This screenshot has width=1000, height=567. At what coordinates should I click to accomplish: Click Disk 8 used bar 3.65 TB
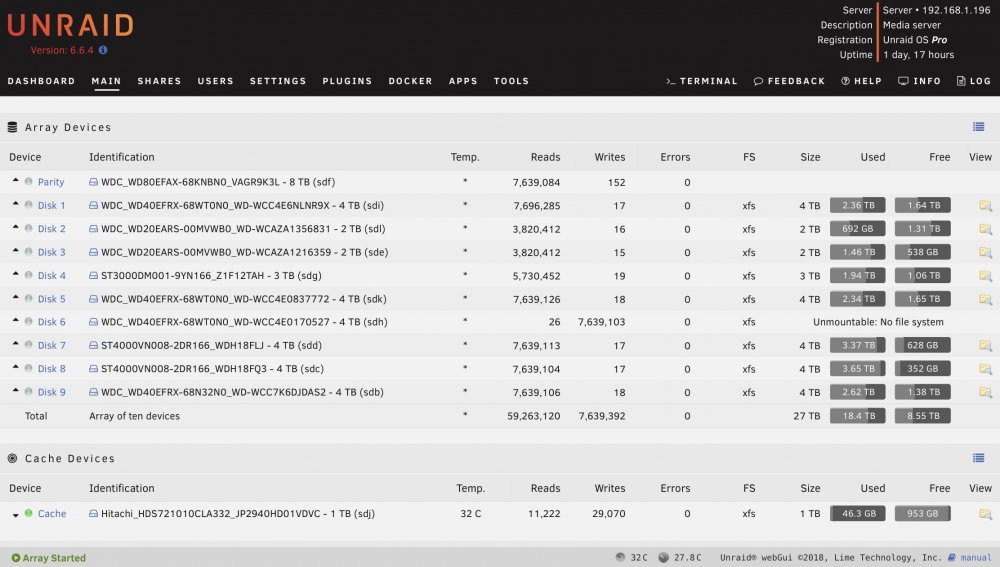point(857,369)
